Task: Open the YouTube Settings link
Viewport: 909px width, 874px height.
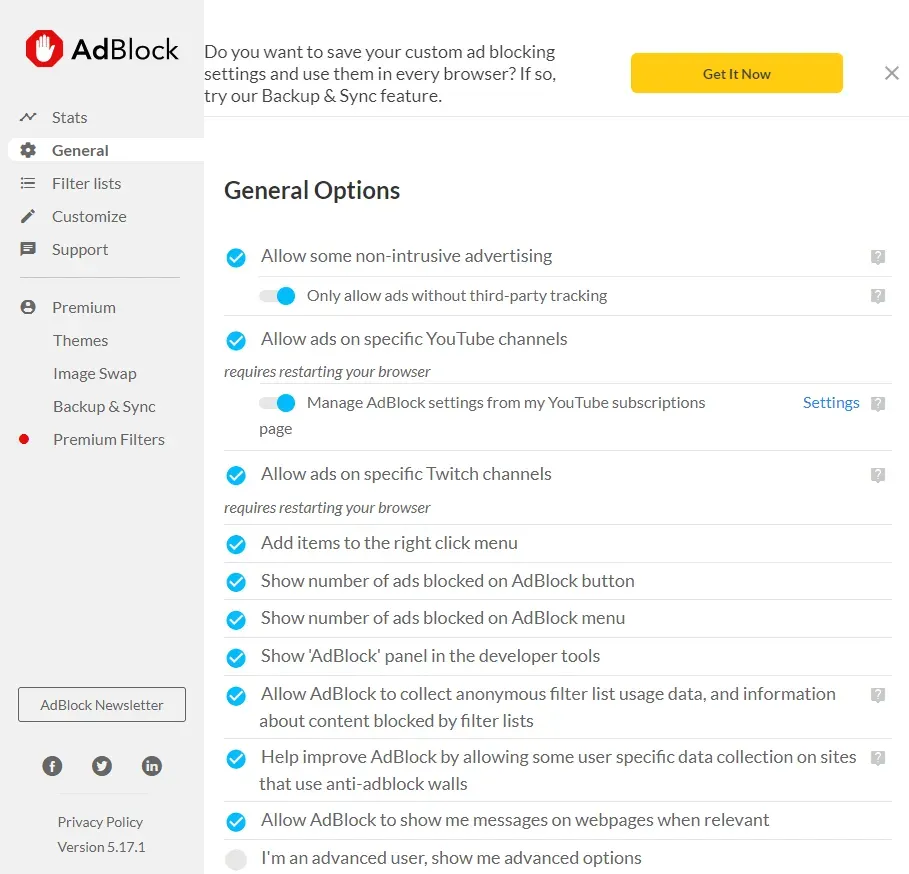Action: (x=831, y=402)
